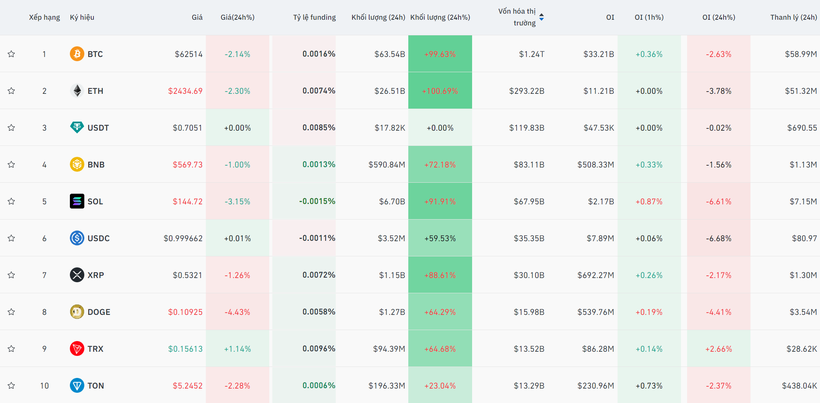
Task: Toggle the favorite star for SOL
Action: pos(12,201)
